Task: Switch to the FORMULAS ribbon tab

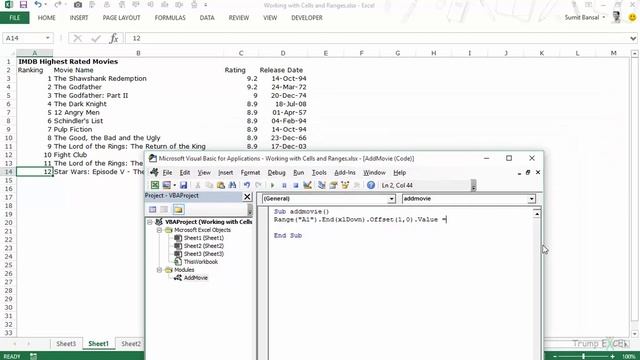Action: (170, 18)
